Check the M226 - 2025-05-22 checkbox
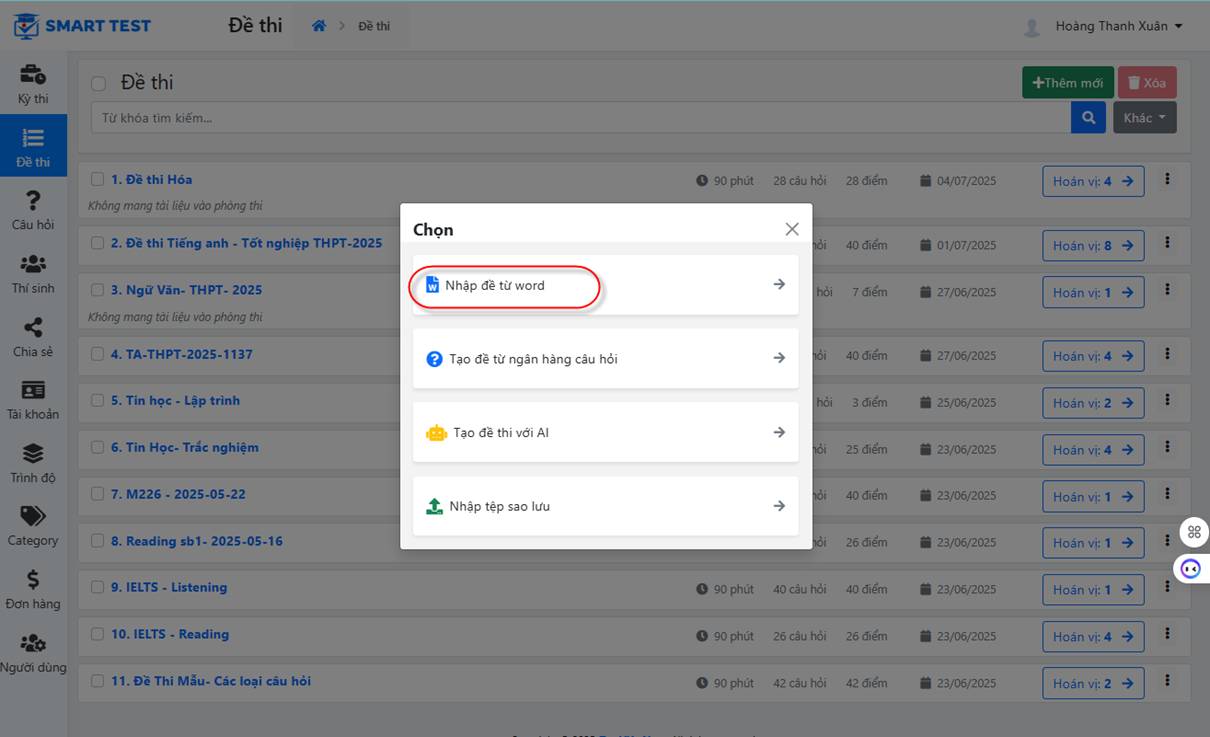Screen dimensions: 1210x737 point(97,493)
